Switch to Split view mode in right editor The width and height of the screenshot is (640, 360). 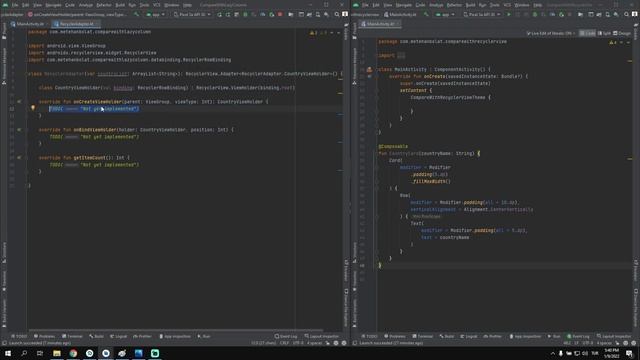click(x=604, y=33)
